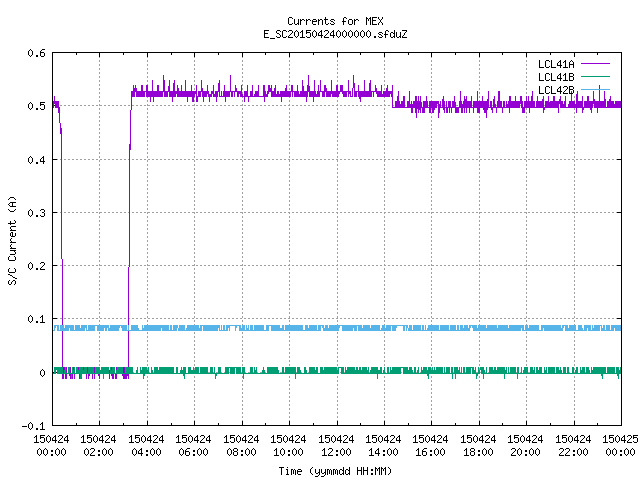Click the y-axis tick value -0.1
This screenshot has width=640, height=480.
pyautogui.click(x=33, y=426)
